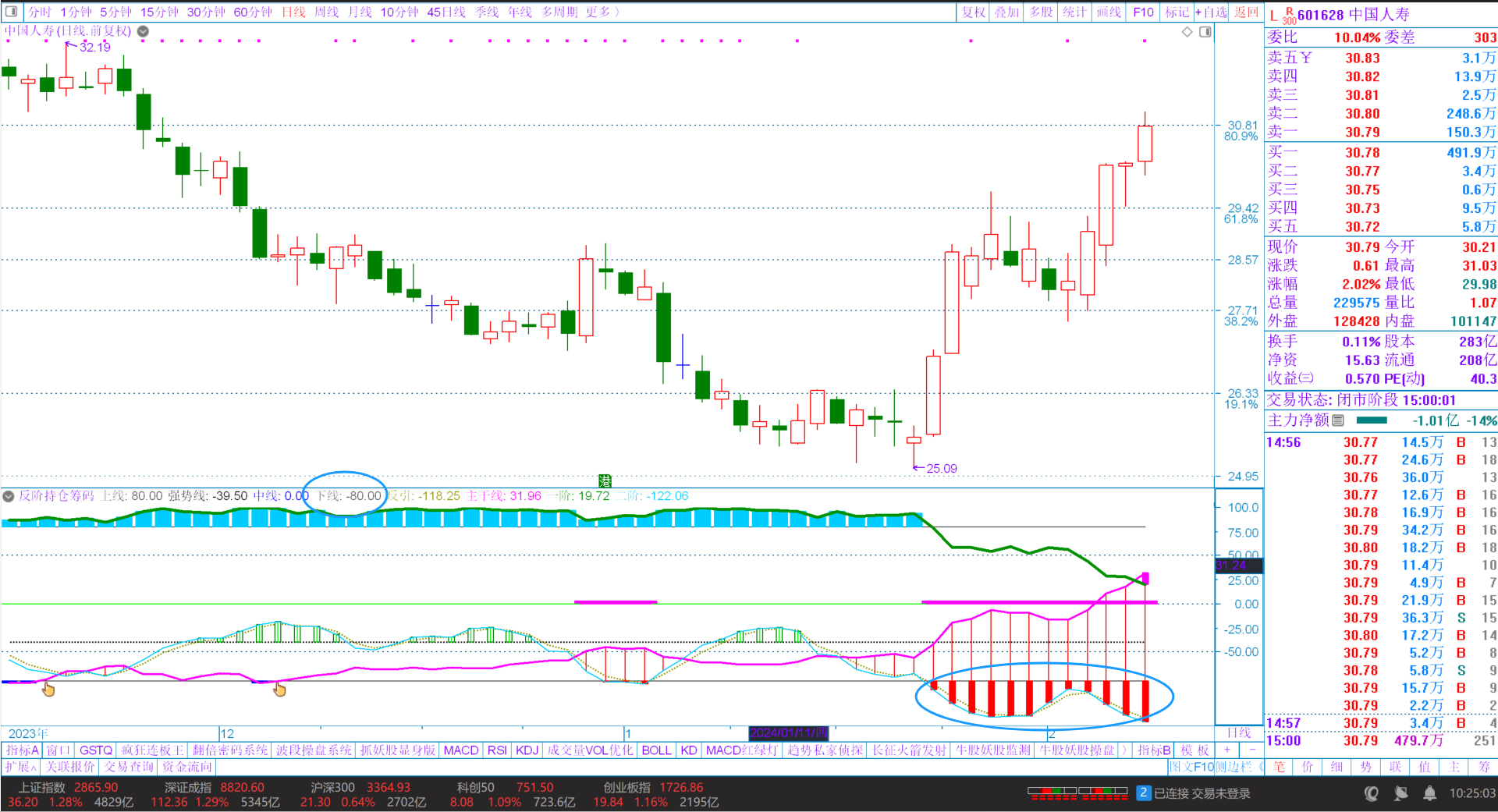1498x812 pixels.
Task: Click the magenta signal marker on indicator line
Action: (x=1145, y=579)
